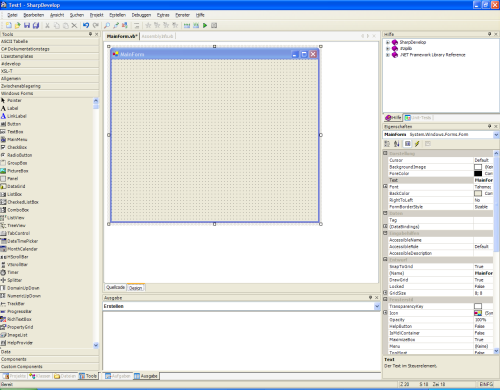Open the Bearbeiten menu

point(34,15)
